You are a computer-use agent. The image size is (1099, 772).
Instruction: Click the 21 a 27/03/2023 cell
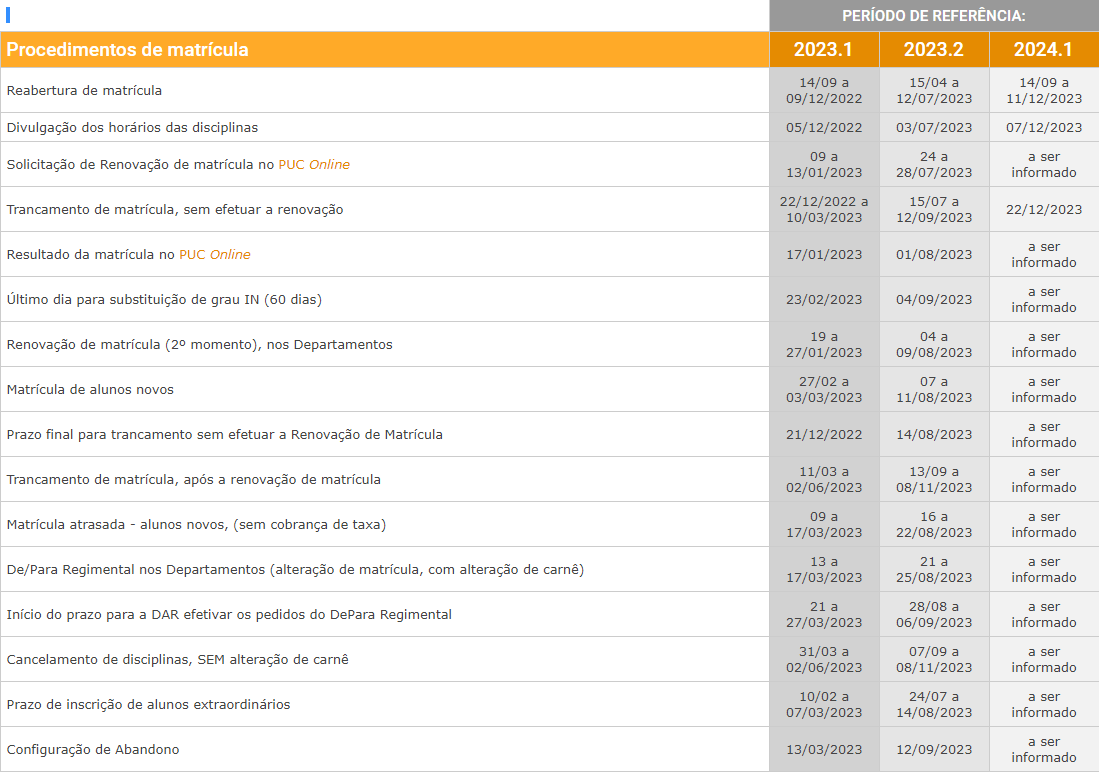point(824,614)
